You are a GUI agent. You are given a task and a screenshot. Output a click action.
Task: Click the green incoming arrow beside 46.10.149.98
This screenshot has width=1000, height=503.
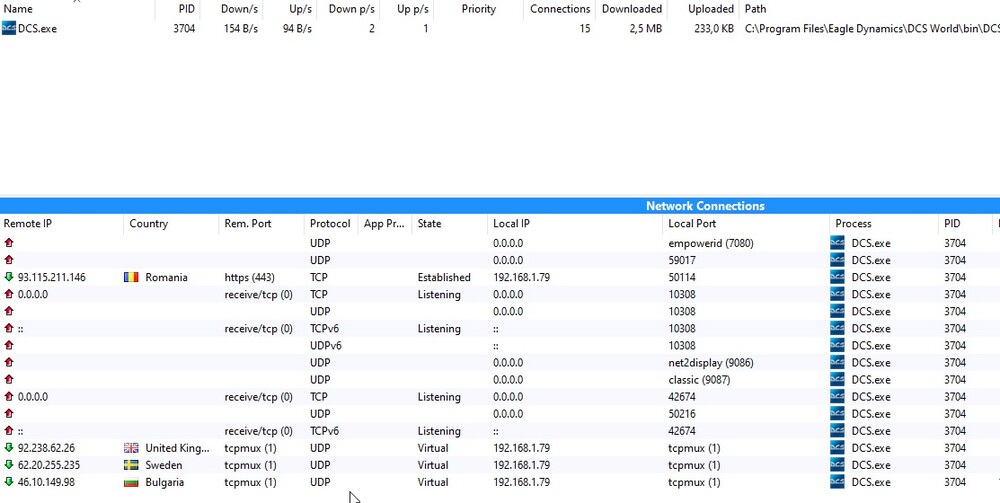(x=9, y=482)
